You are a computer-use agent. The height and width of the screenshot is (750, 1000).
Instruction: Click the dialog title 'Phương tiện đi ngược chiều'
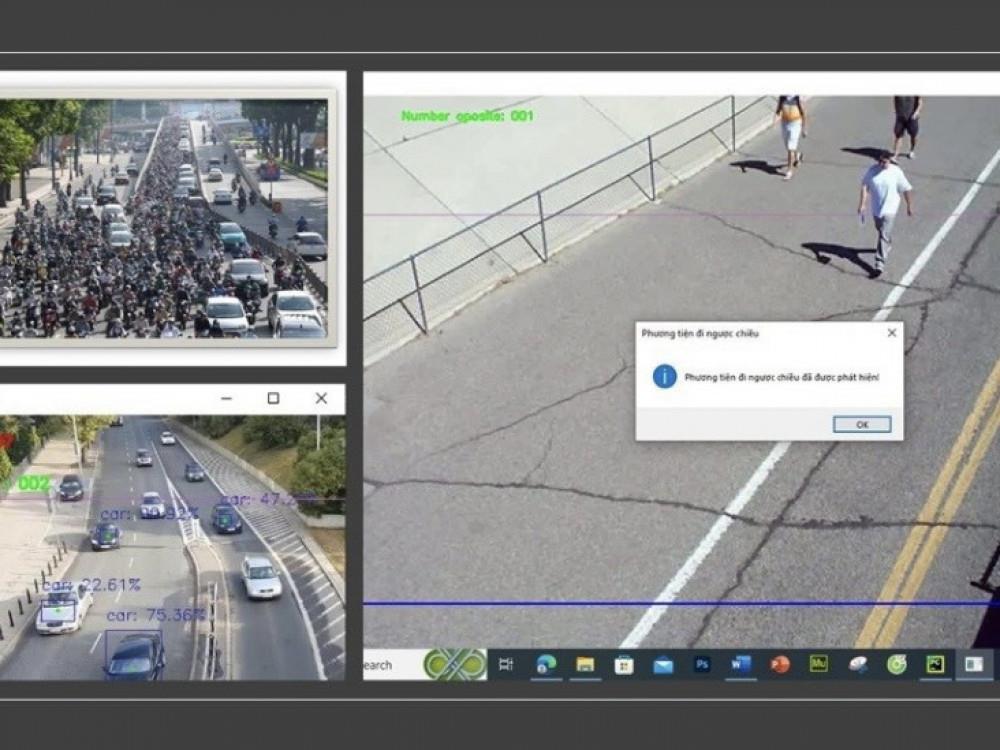pos(700,333)
